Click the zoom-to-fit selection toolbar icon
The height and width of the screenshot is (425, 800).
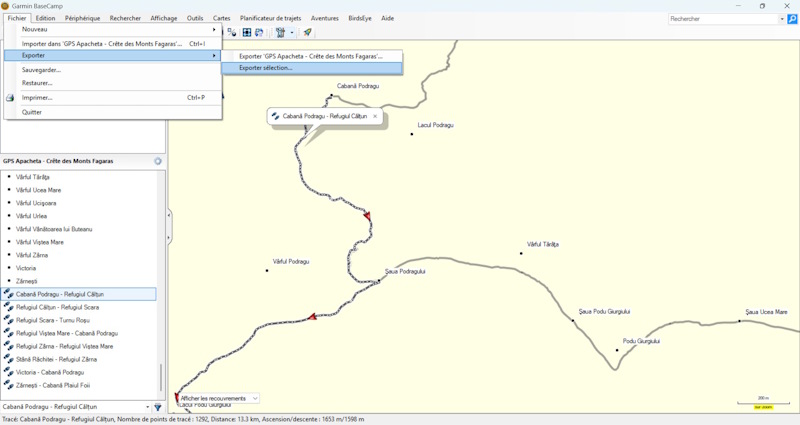247,32
